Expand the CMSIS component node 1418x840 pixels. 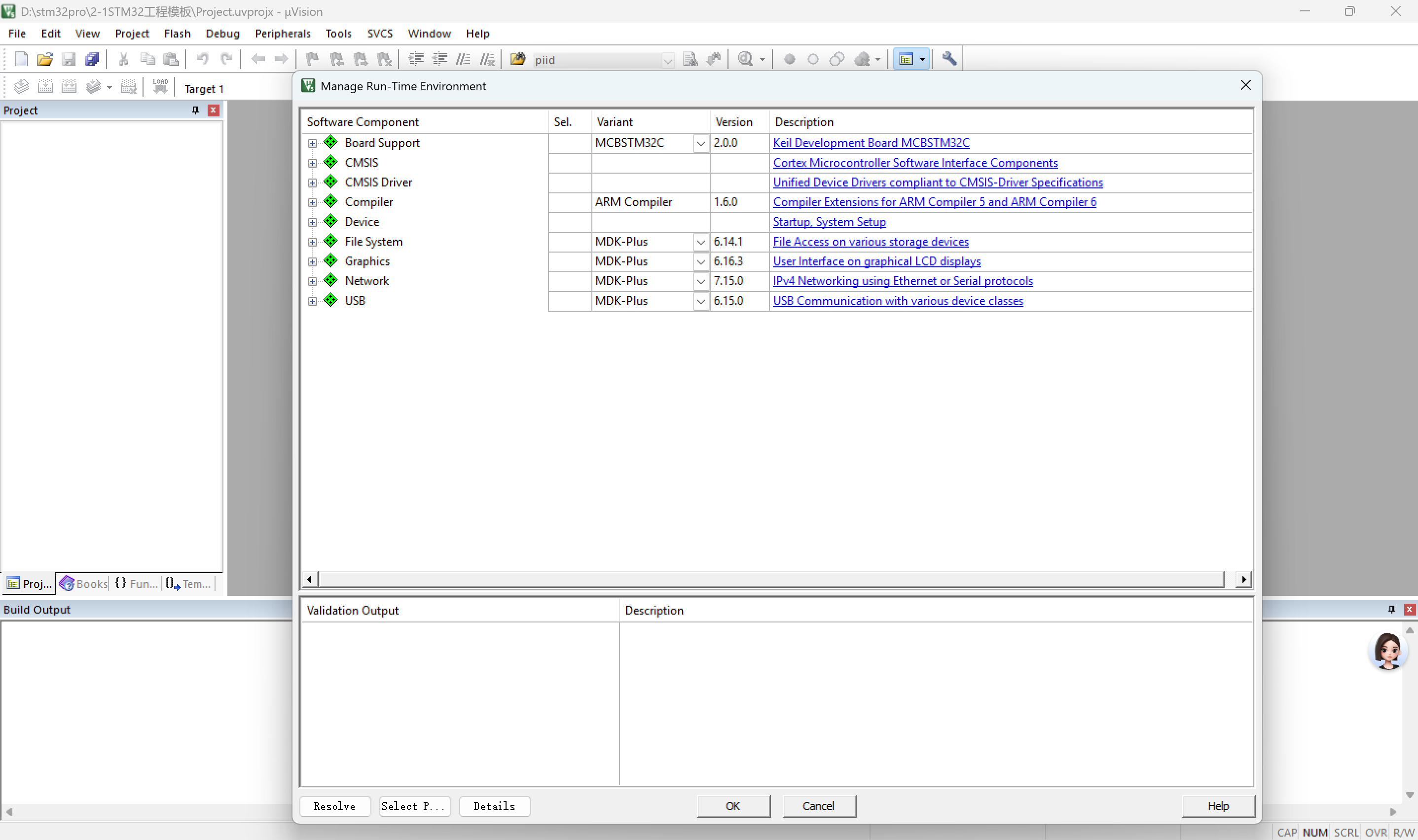coord(313,164)
